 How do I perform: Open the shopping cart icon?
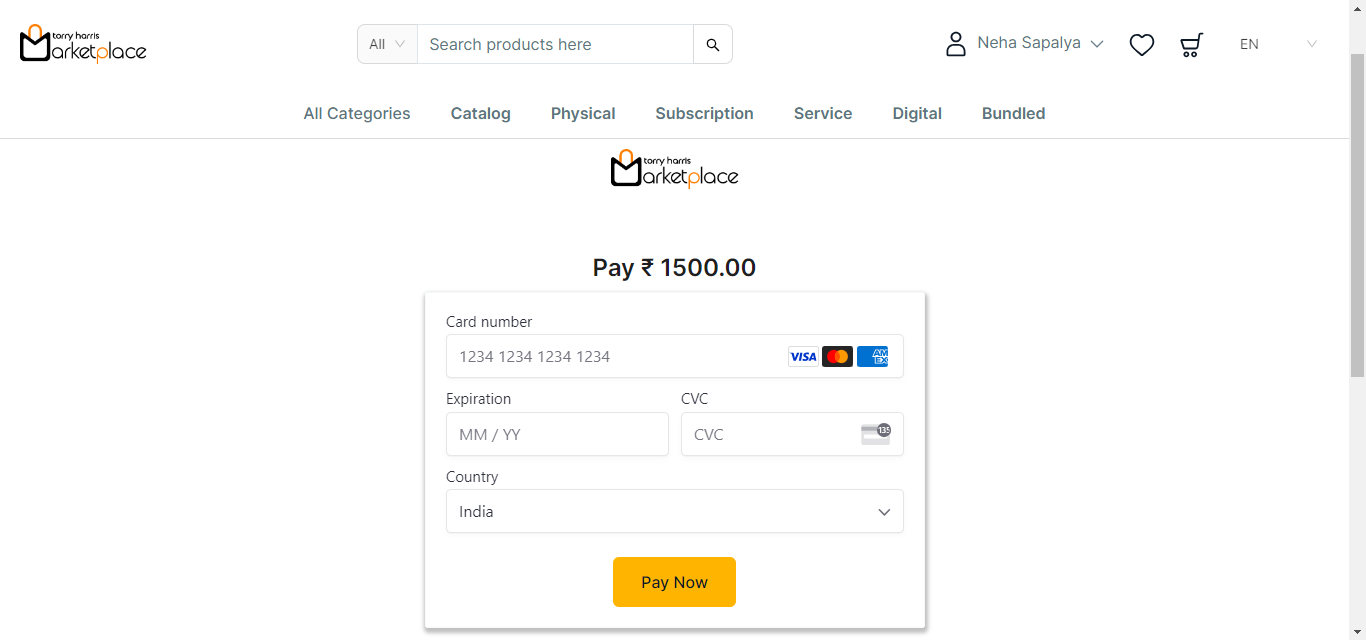[1191, 45]
